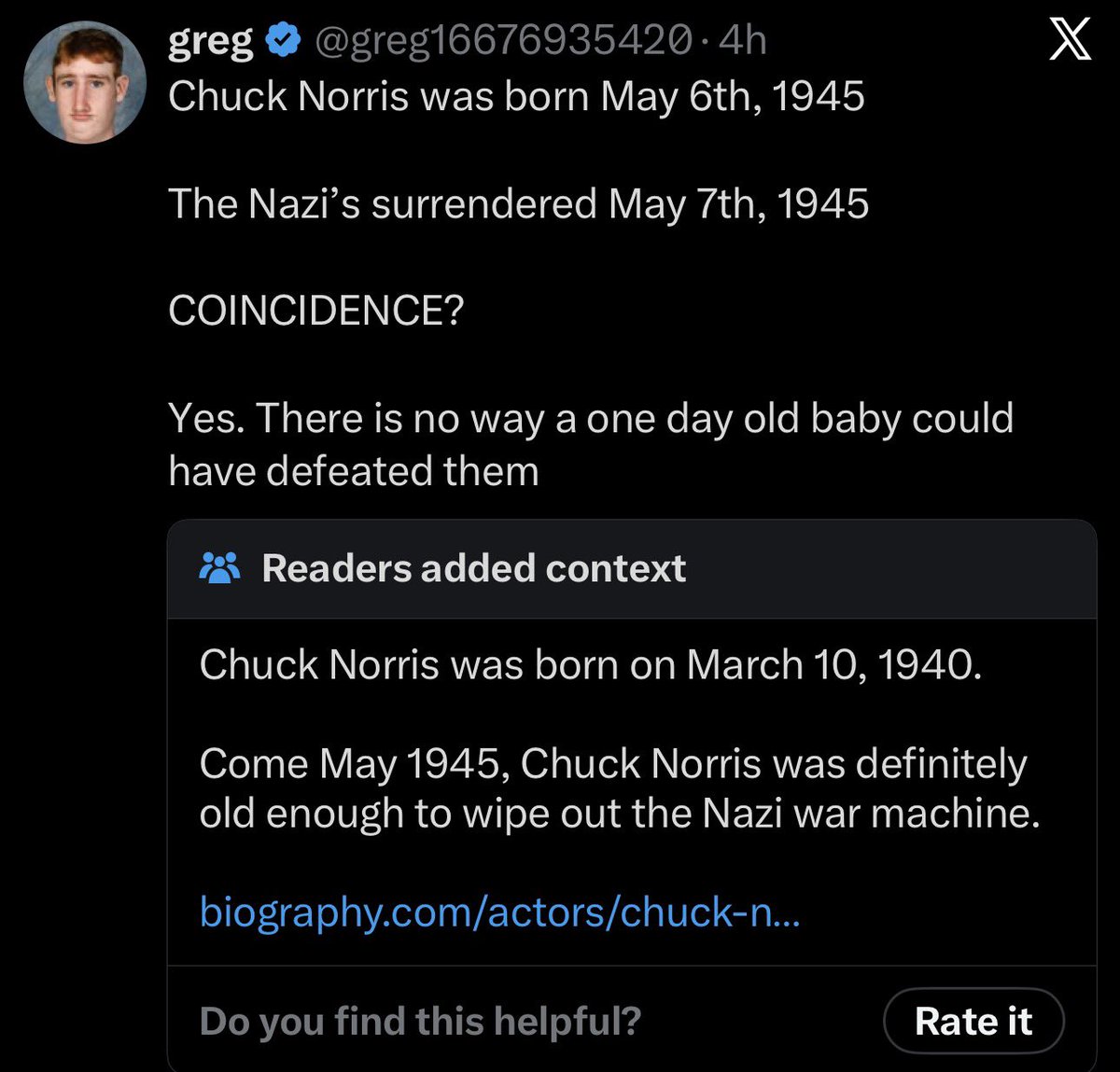Click the March 10, 1940 date

[x=833, y=664]
